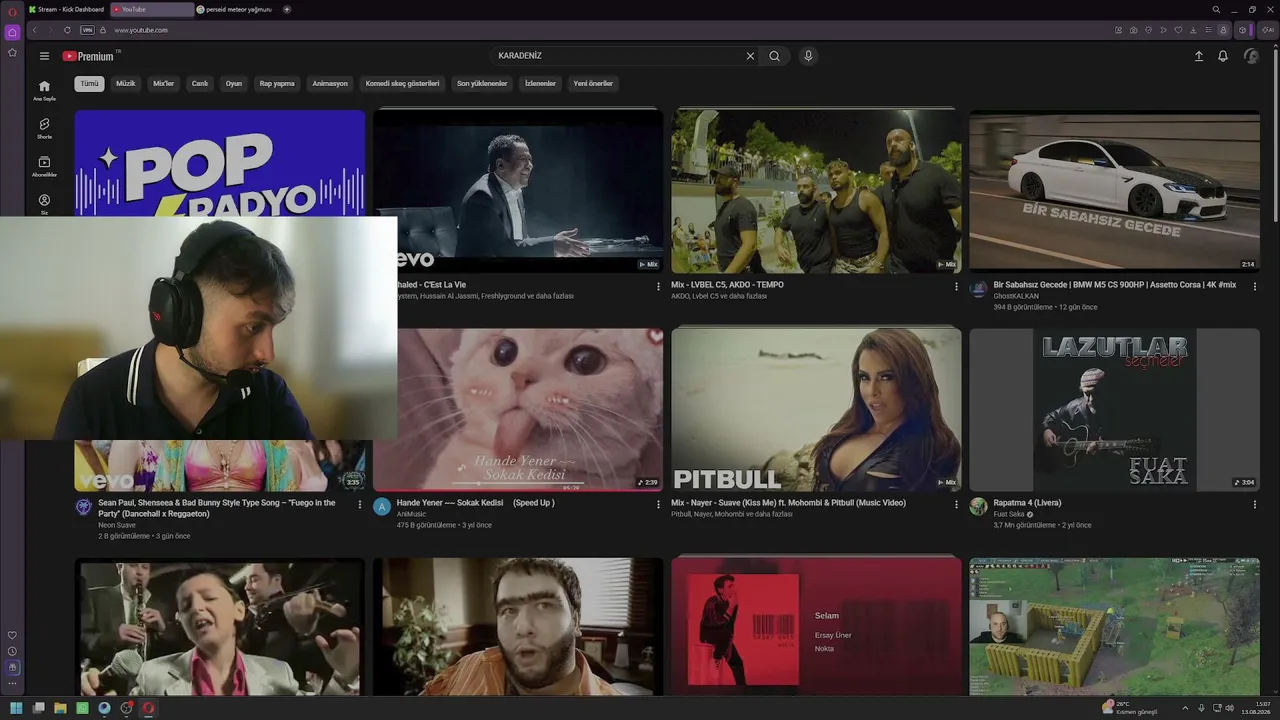Open the Lazutlar Fuat Saka thumbnail
Viewport: 1280px width, 720px height.
pos(1114,410)
